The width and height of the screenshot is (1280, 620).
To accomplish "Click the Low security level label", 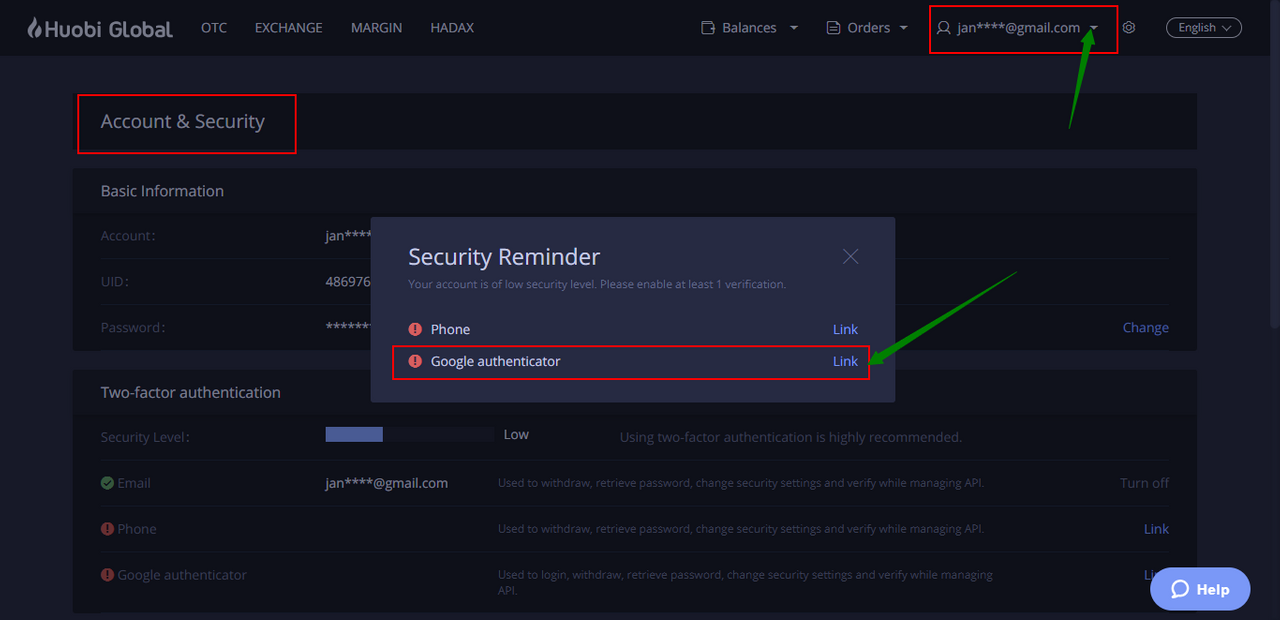I will tap(516, 434).
